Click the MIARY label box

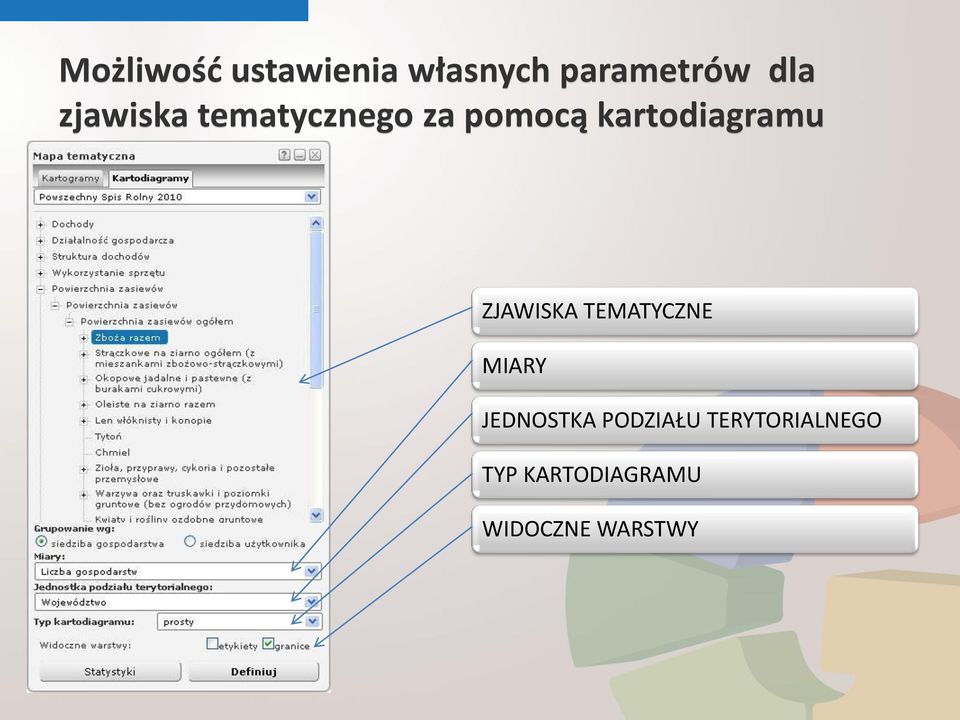[695, 366]
